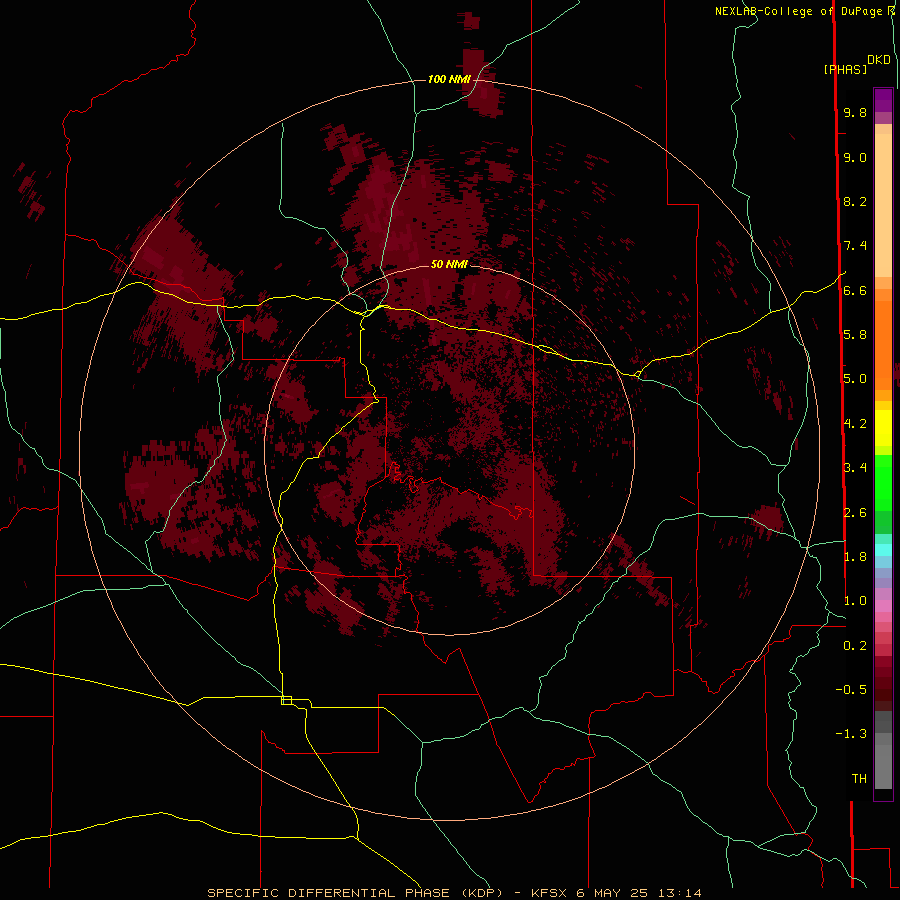Pick the 2.6 scale label
The width and height of the screenshot is (900, 900).
[855, 513]
